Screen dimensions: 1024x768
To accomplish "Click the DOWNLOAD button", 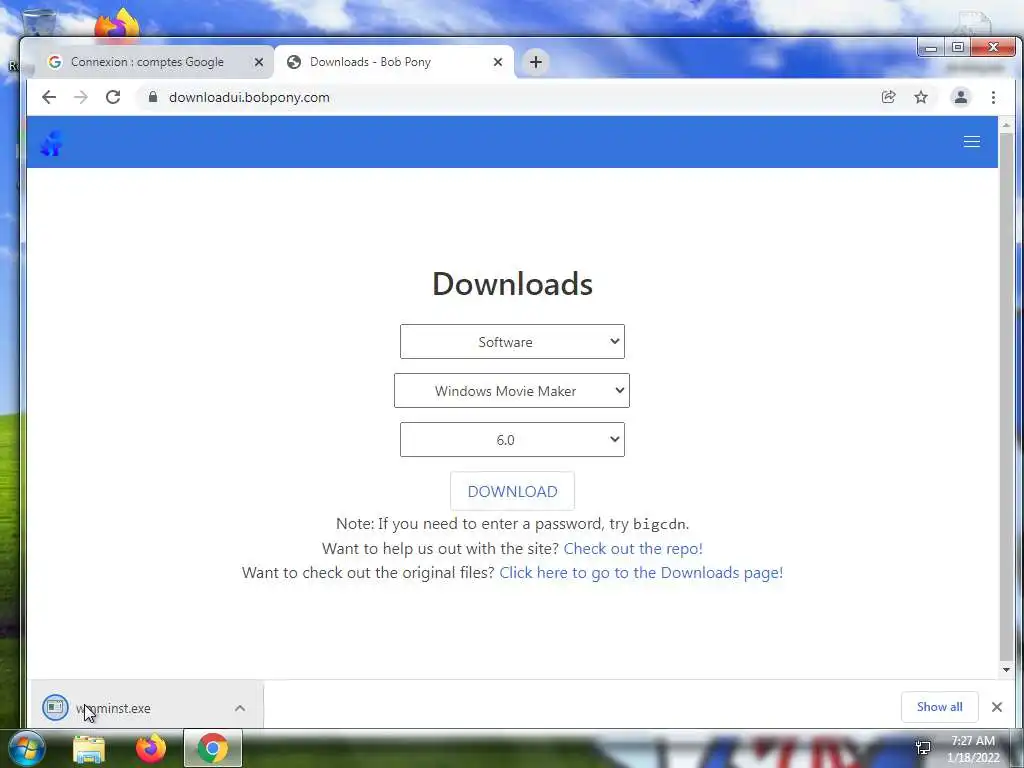I will tap(513, 491).
